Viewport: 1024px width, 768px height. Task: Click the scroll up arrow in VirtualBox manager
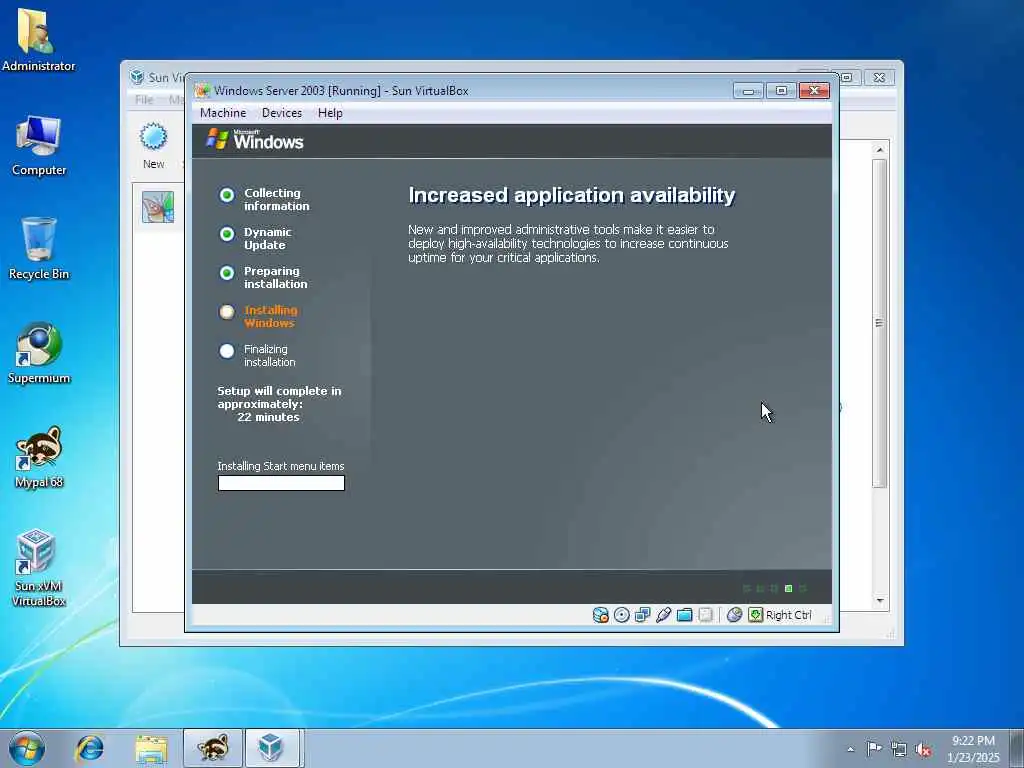(x=880, y=150)
